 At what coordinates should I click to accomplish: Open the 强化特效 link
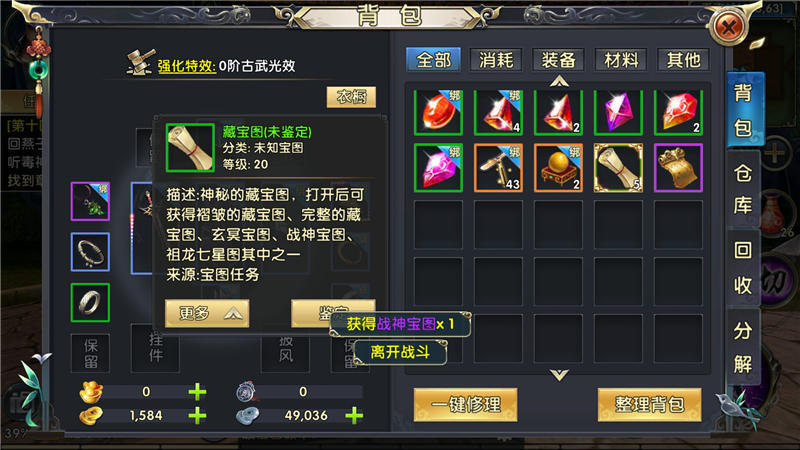186,66
